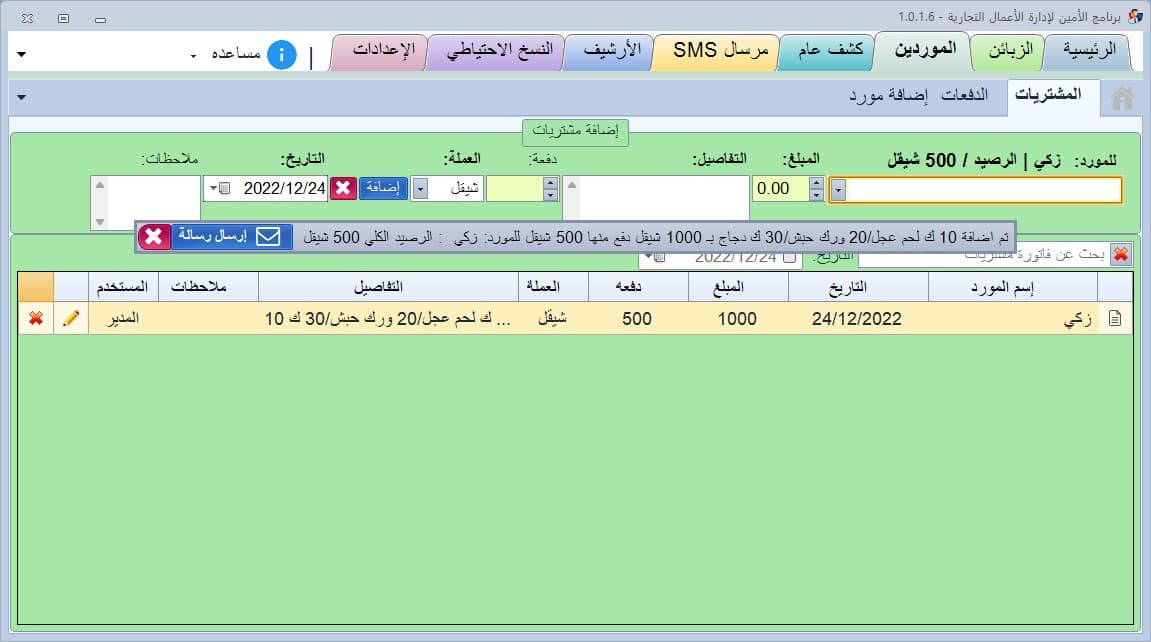The image size is (1151, 642).
Task: Click the red X clear button beside إضافة
Action: click(x=343, y=188)
